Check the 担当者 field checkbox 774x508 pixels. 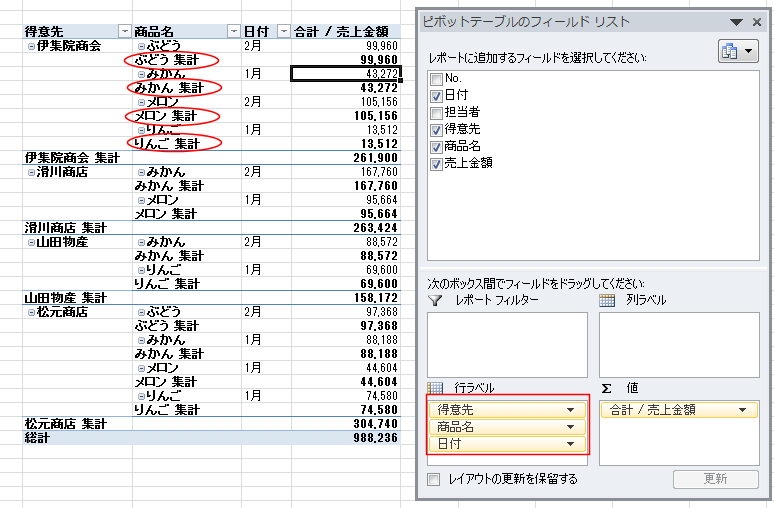tap(436, 113)
